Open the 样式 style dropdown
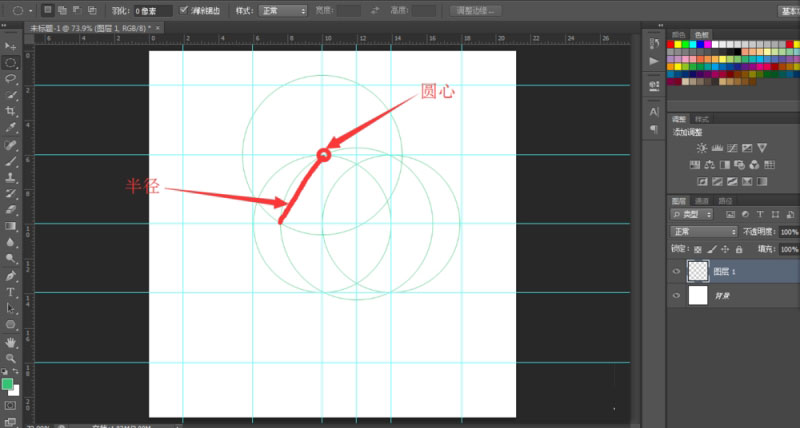 [x=283, y=11]
